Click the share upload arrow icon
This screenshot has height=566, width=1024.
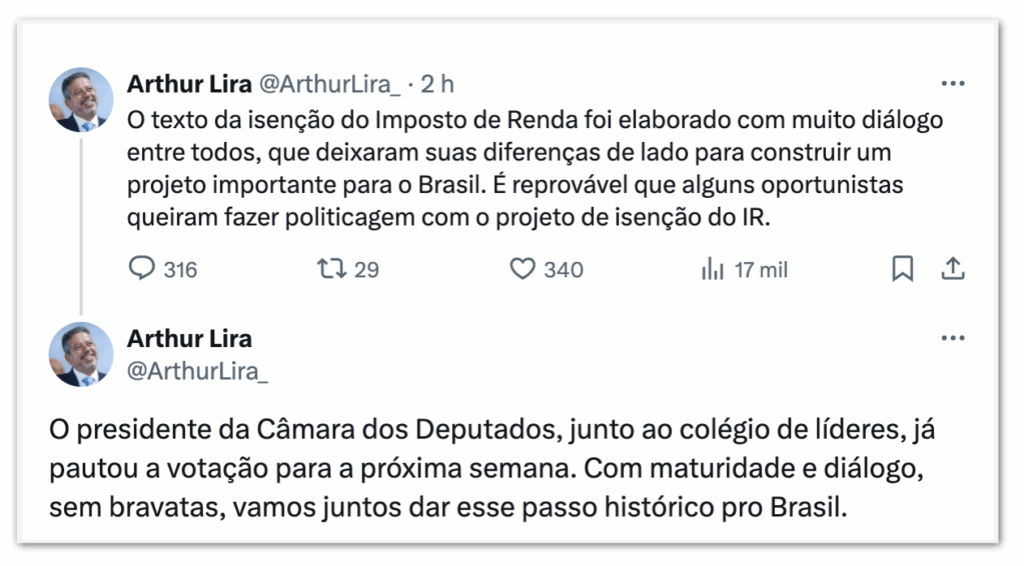pyautogui.click(x=953, y=269)
